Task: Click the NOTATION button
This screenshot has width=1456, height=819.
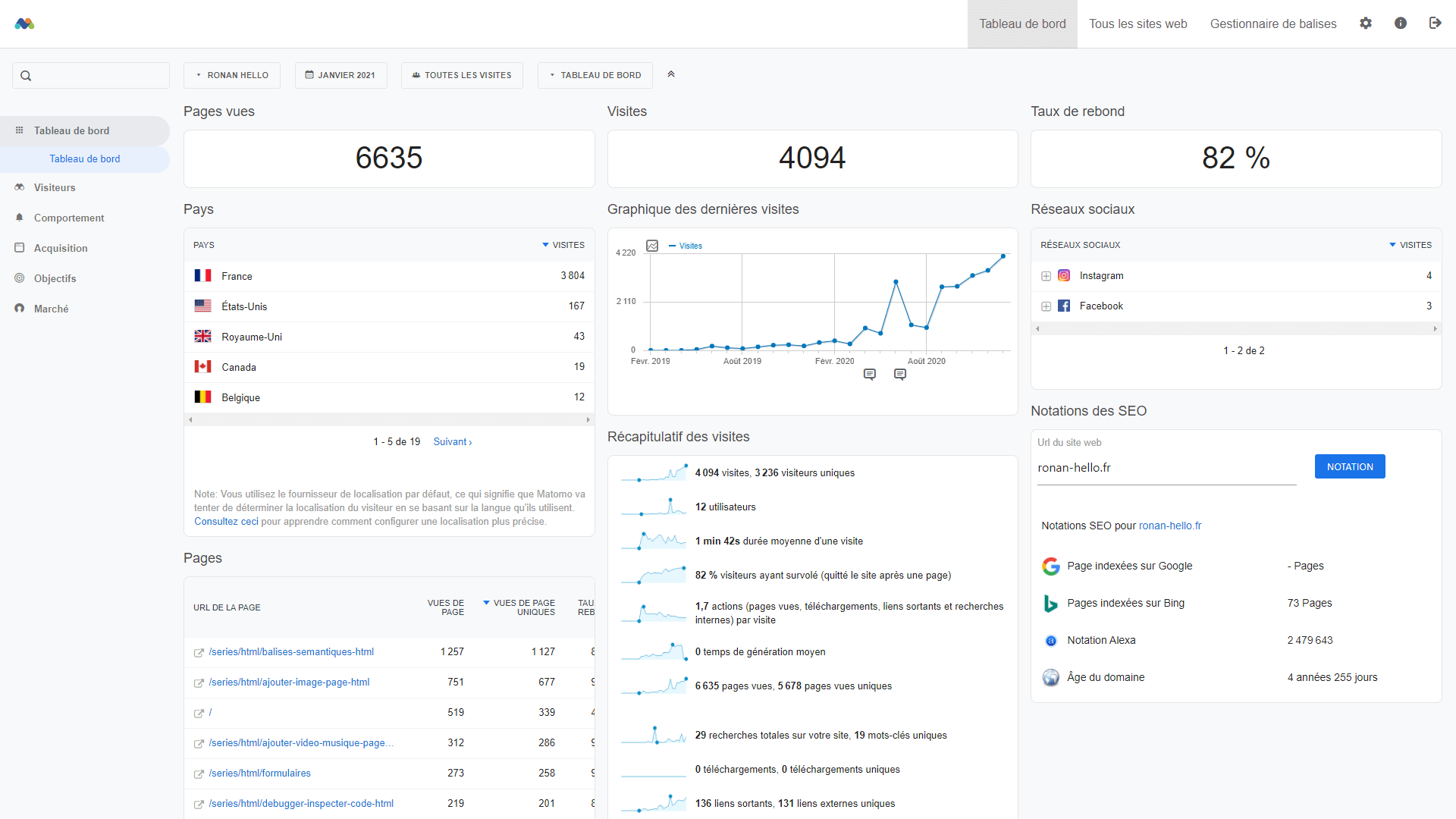Action: click(1350, 467)
